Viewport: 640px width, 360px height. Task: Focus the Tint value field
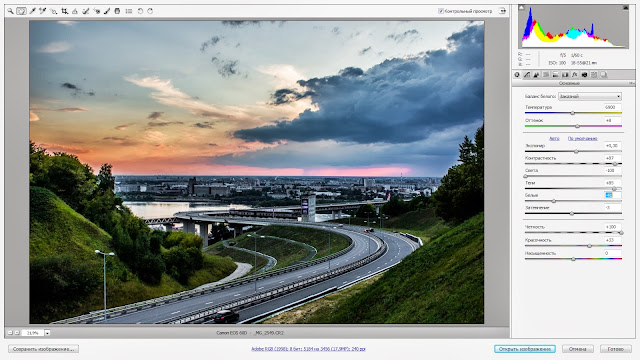coord(612,120)
